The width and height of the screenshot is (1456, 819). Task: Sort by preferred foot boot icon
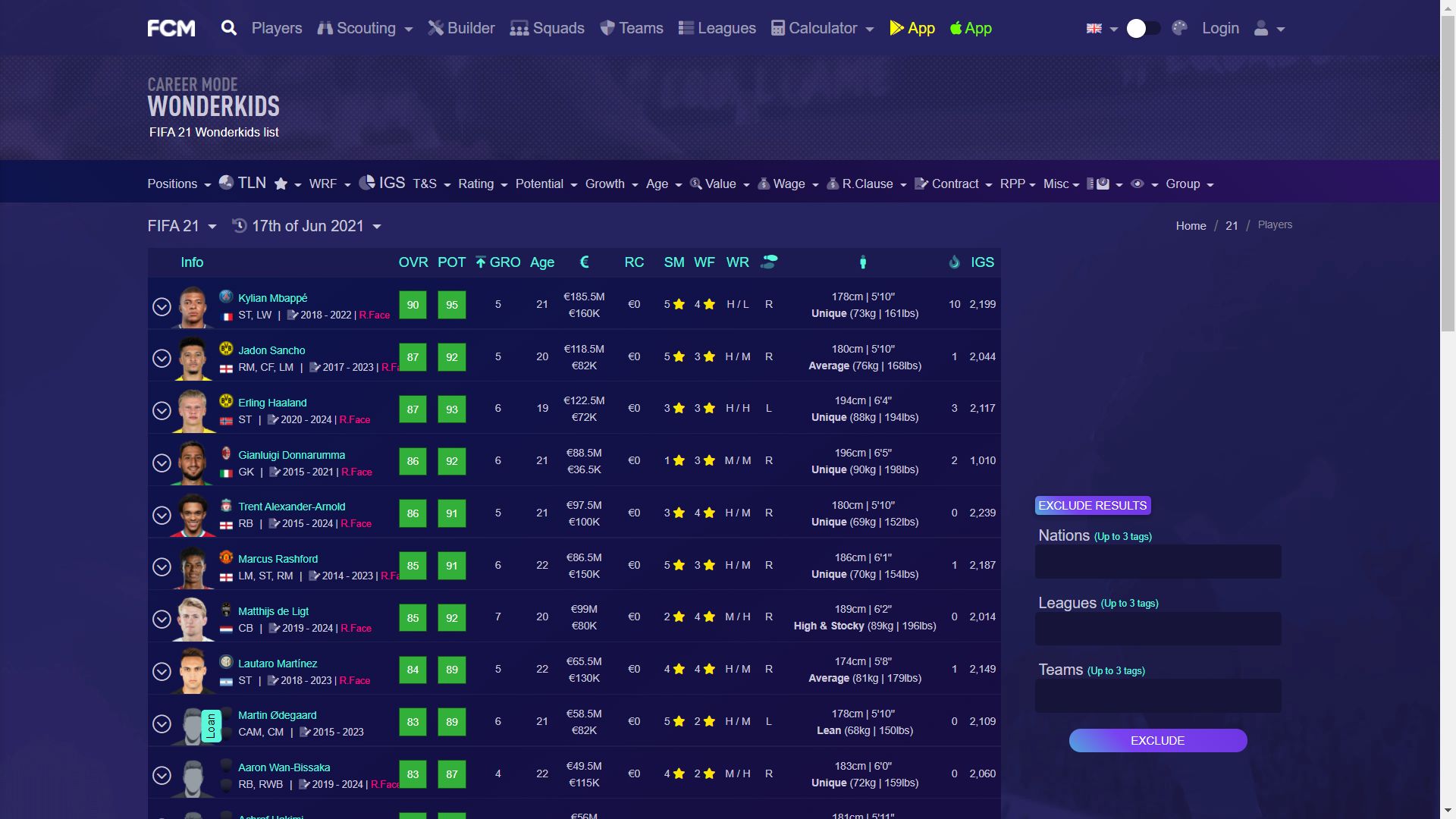tap(769, 262)
